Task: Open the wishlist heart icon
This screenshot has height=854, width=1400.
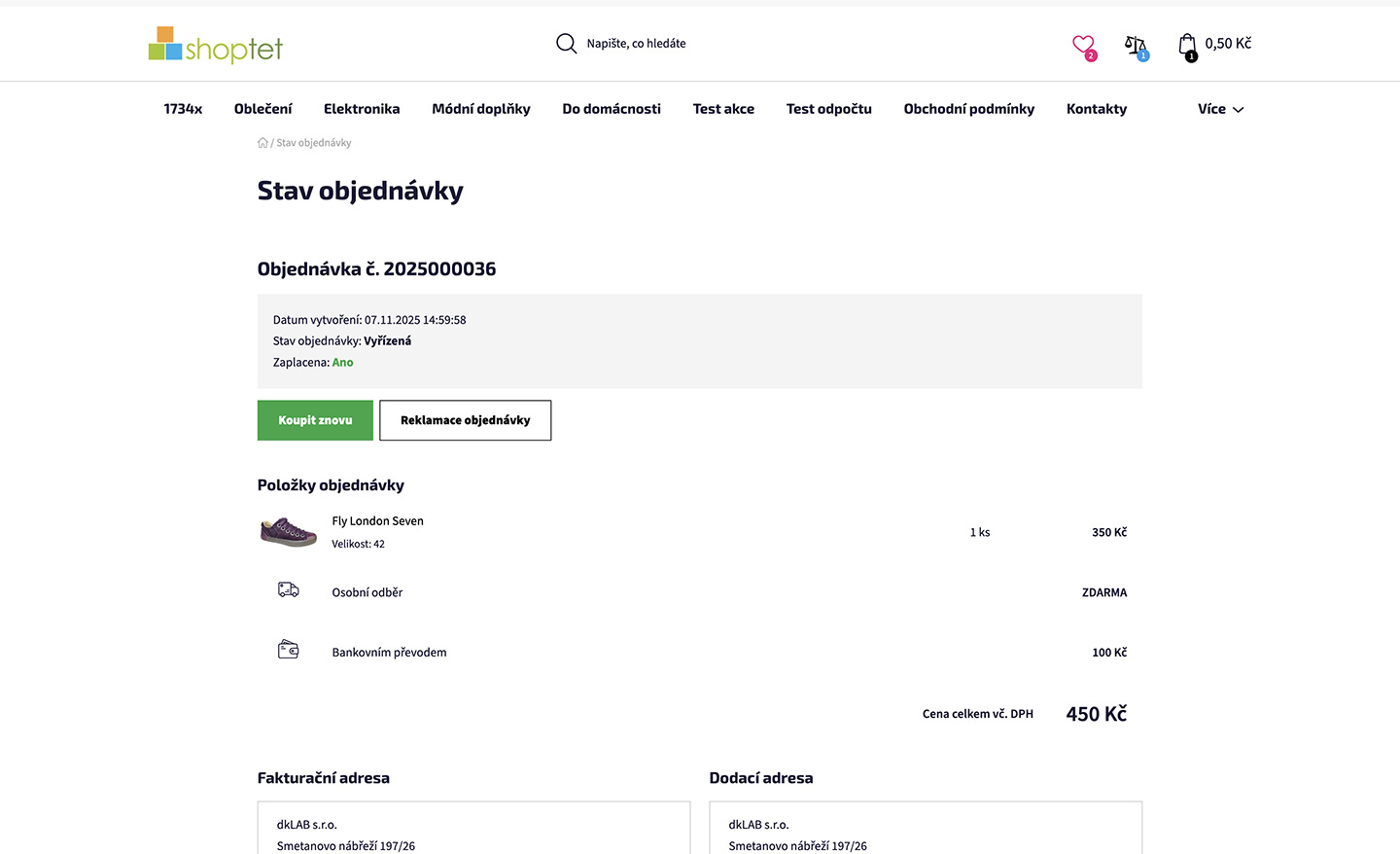Action: pyautogui.click(x=1083, y=45)
